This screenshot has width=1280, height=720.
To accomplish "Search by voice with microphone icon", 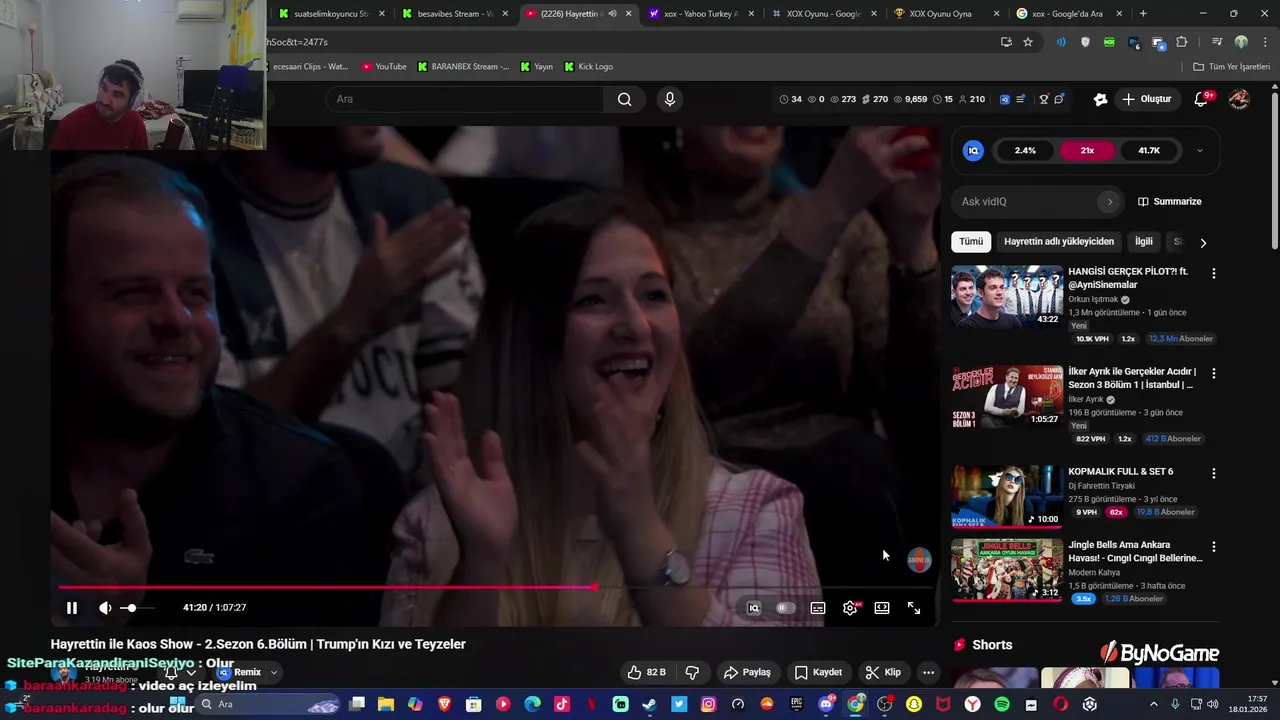I will (x=670, y=99).
